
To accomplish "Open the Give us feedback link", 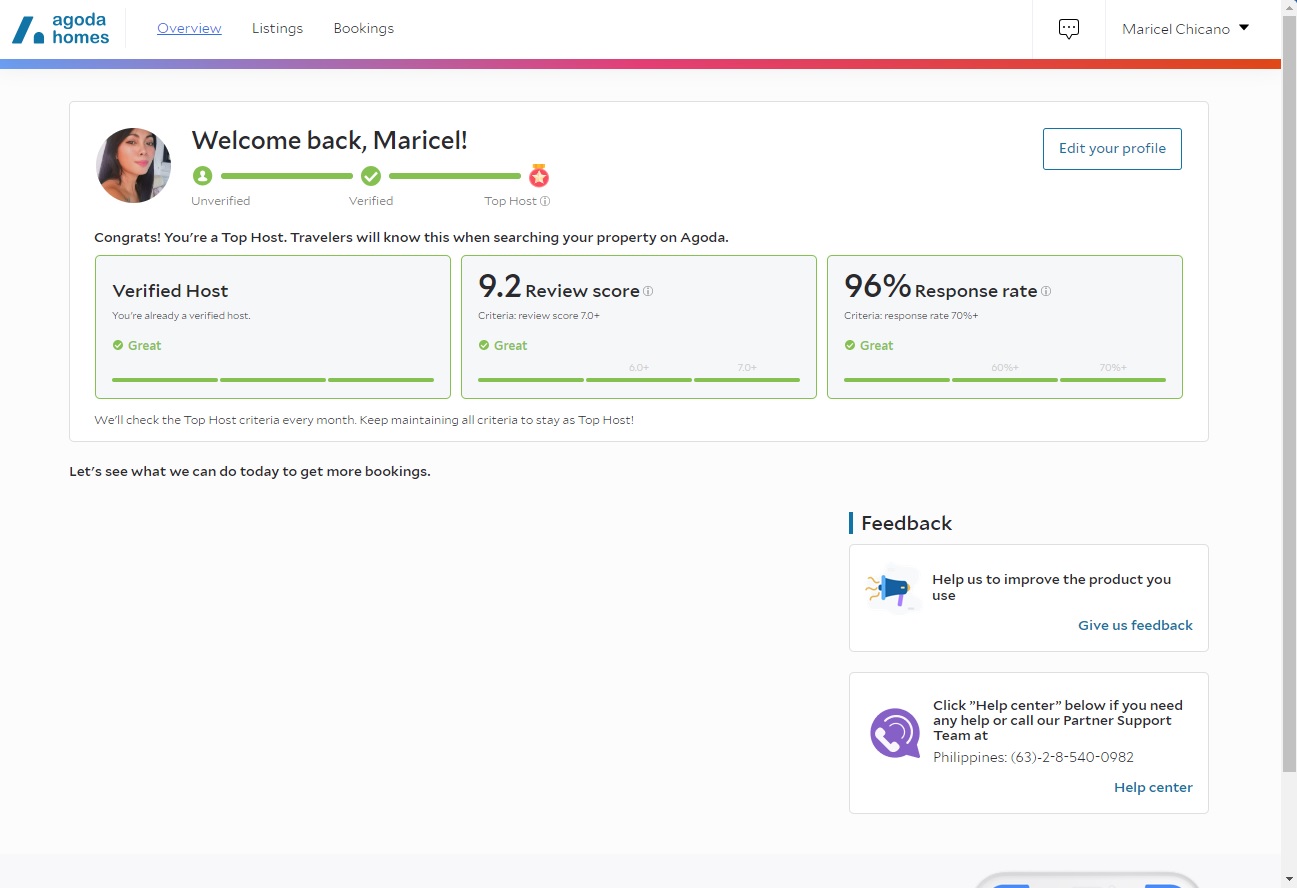I will (1135, 625).
